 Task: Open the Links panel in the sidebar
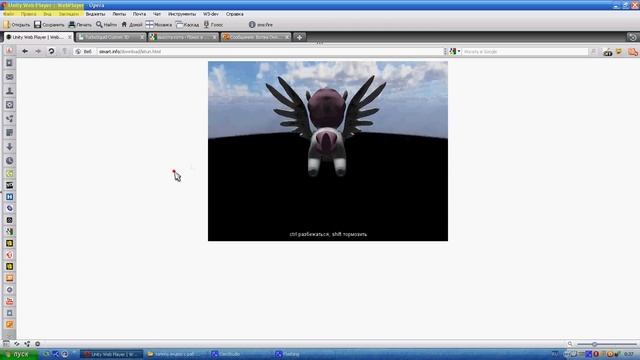pyautogui.click(x=9, y=119)
